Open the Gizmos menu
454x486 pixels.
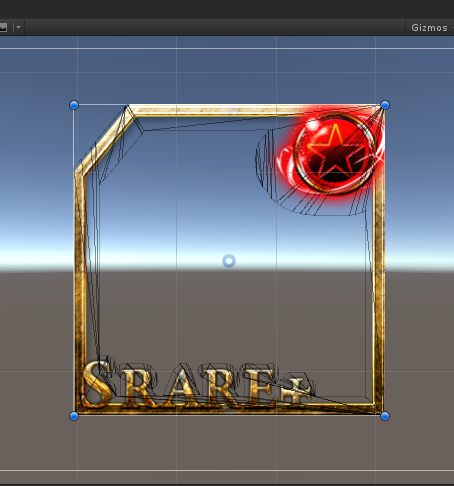pyautogui.click(x=429, y=28)
